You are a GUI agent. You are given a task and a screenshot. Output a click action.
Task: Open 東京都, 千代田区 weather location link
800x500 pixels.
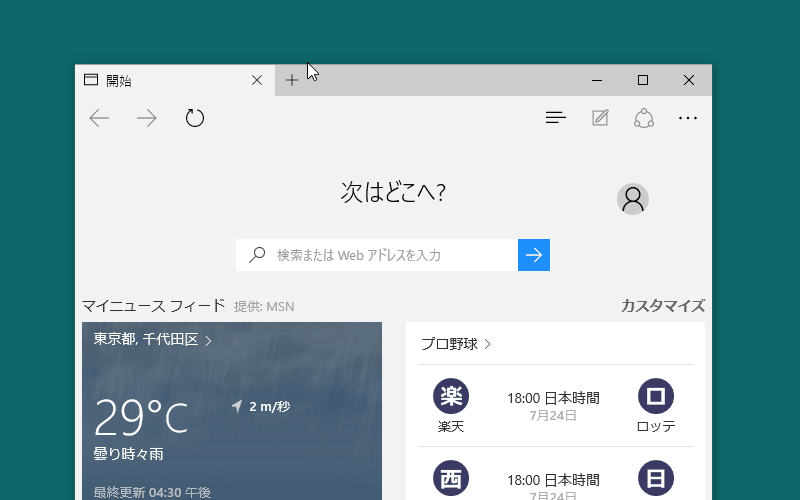(x=153, y=339)
